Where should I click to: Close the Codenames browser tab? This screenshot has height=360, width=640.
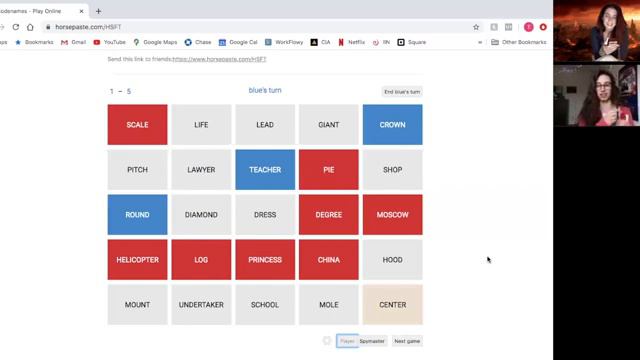(81, 11)
